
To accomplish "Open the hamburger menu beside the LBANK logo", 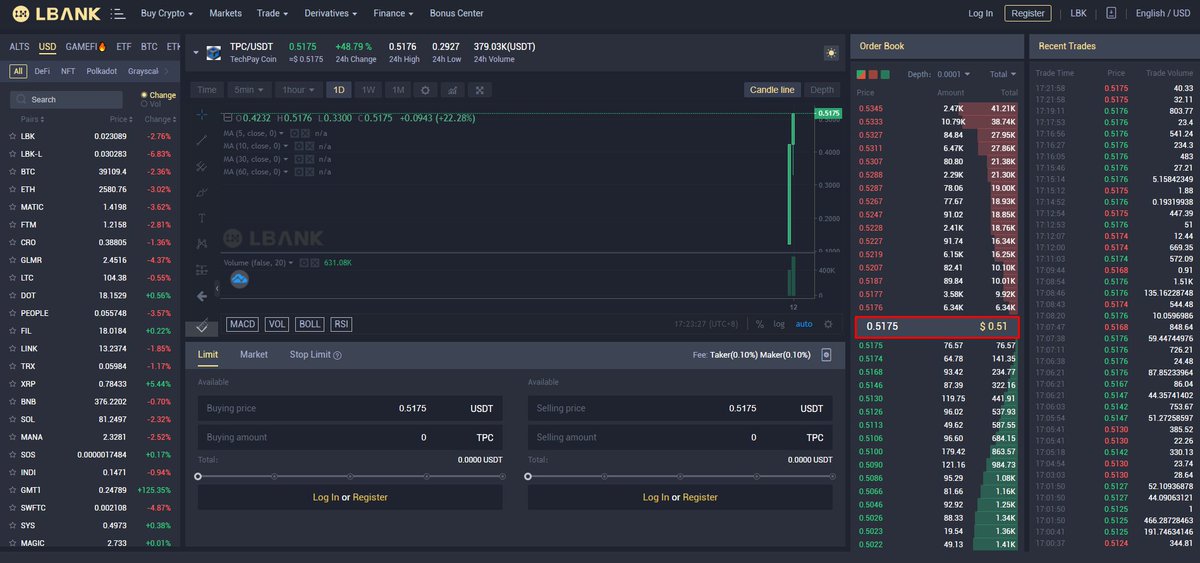I will (x=118, y=14).
